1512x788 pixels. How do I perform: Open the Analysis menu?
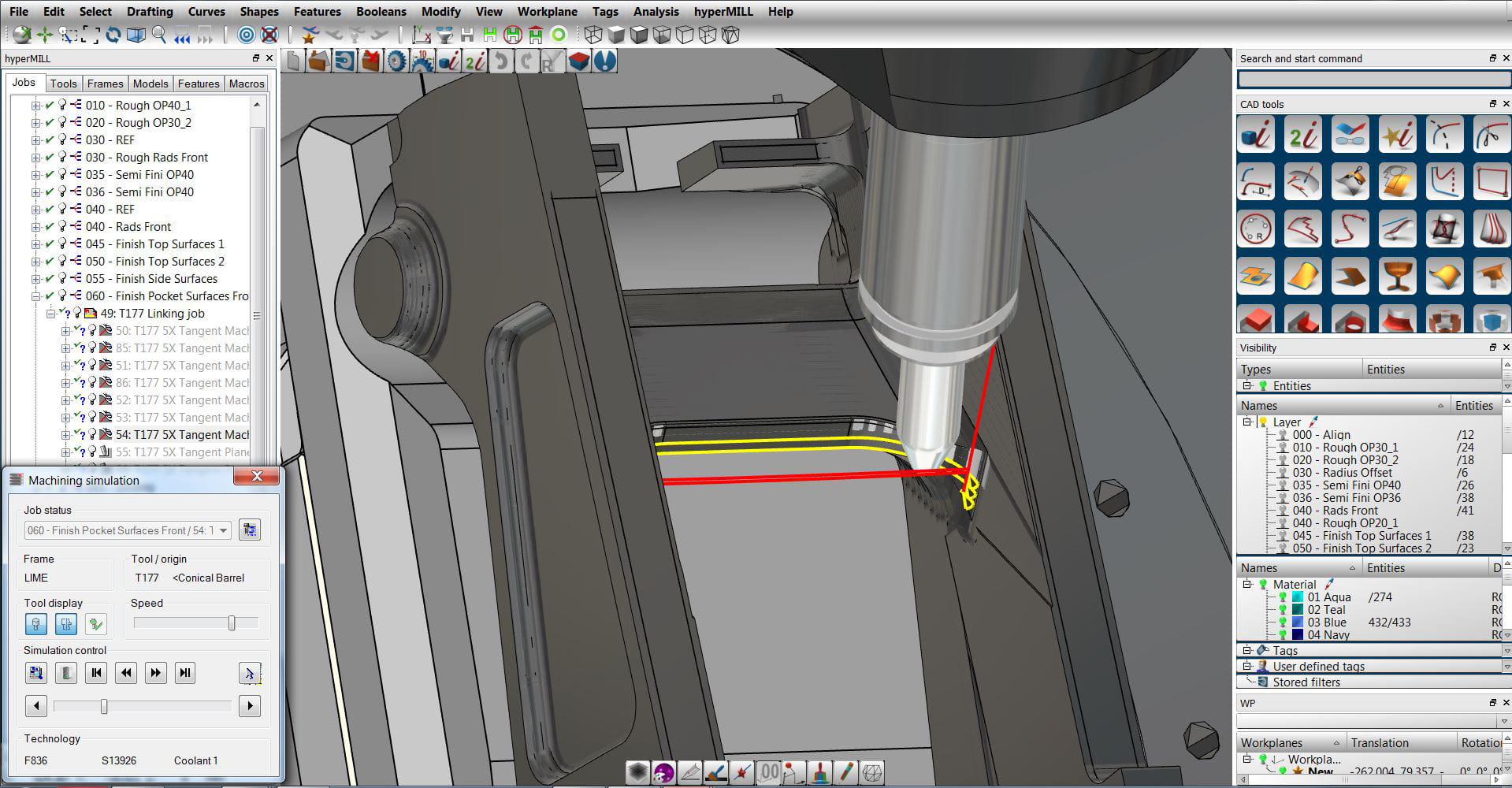point(656,12)
